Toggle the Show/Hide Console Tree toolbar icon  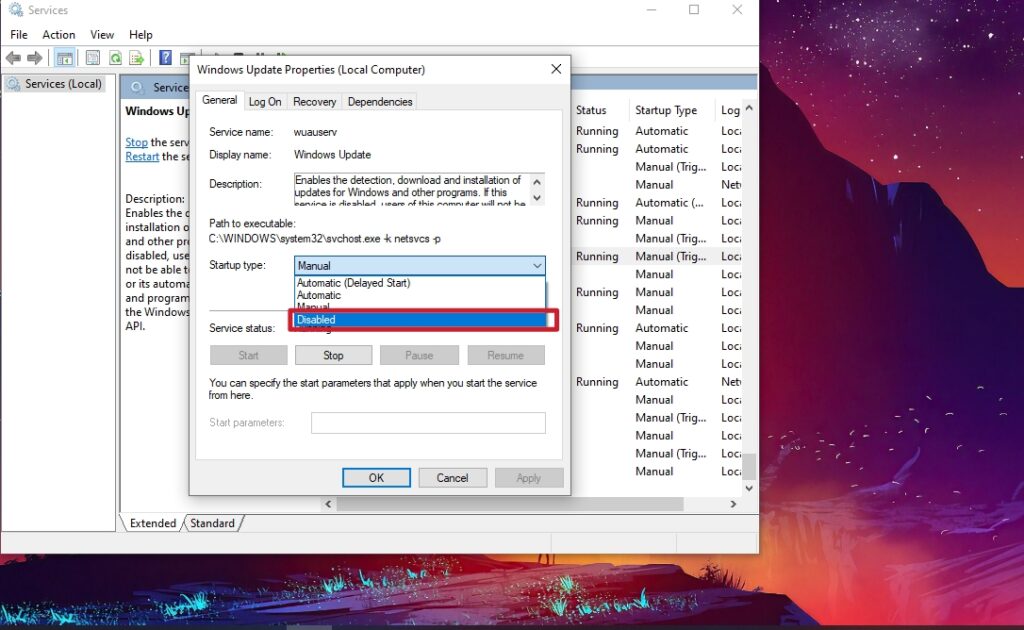point(65,58)
